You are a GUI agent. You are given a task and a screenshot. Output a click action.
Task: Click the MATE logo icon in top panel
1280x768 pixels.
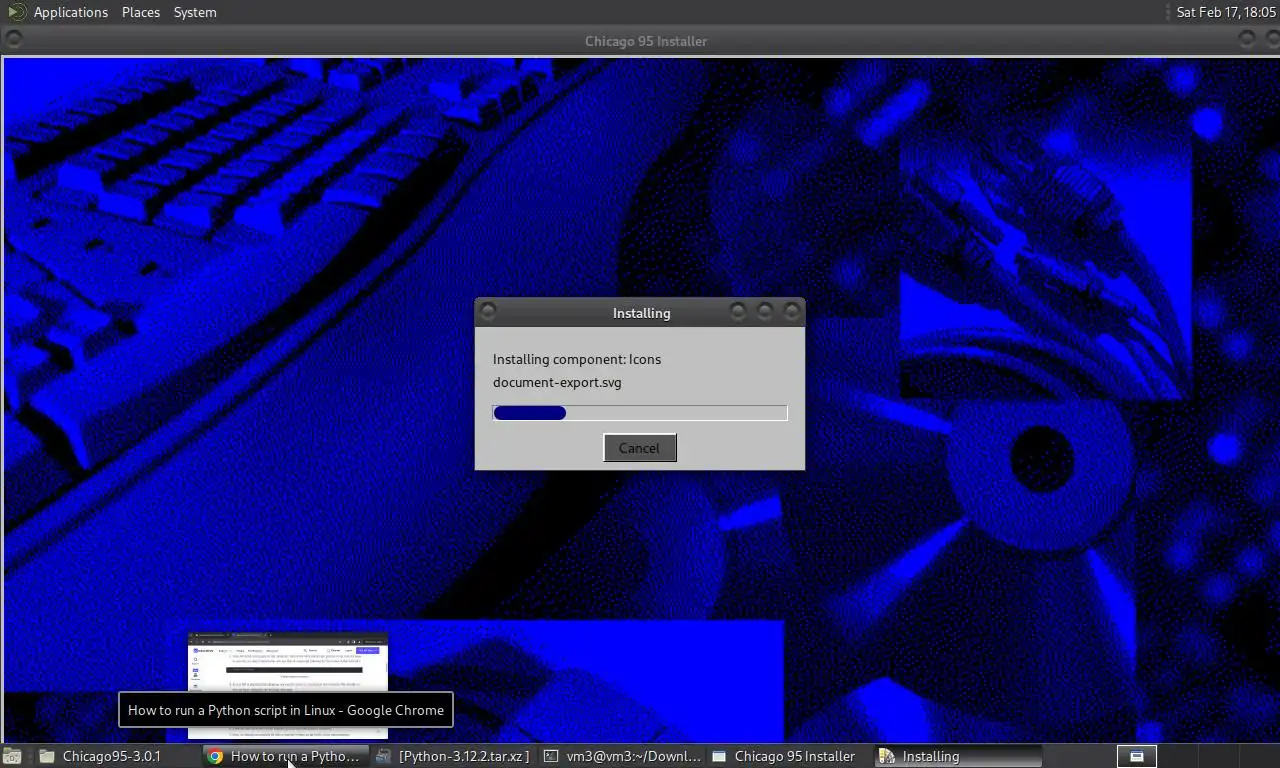coord(17,12)
